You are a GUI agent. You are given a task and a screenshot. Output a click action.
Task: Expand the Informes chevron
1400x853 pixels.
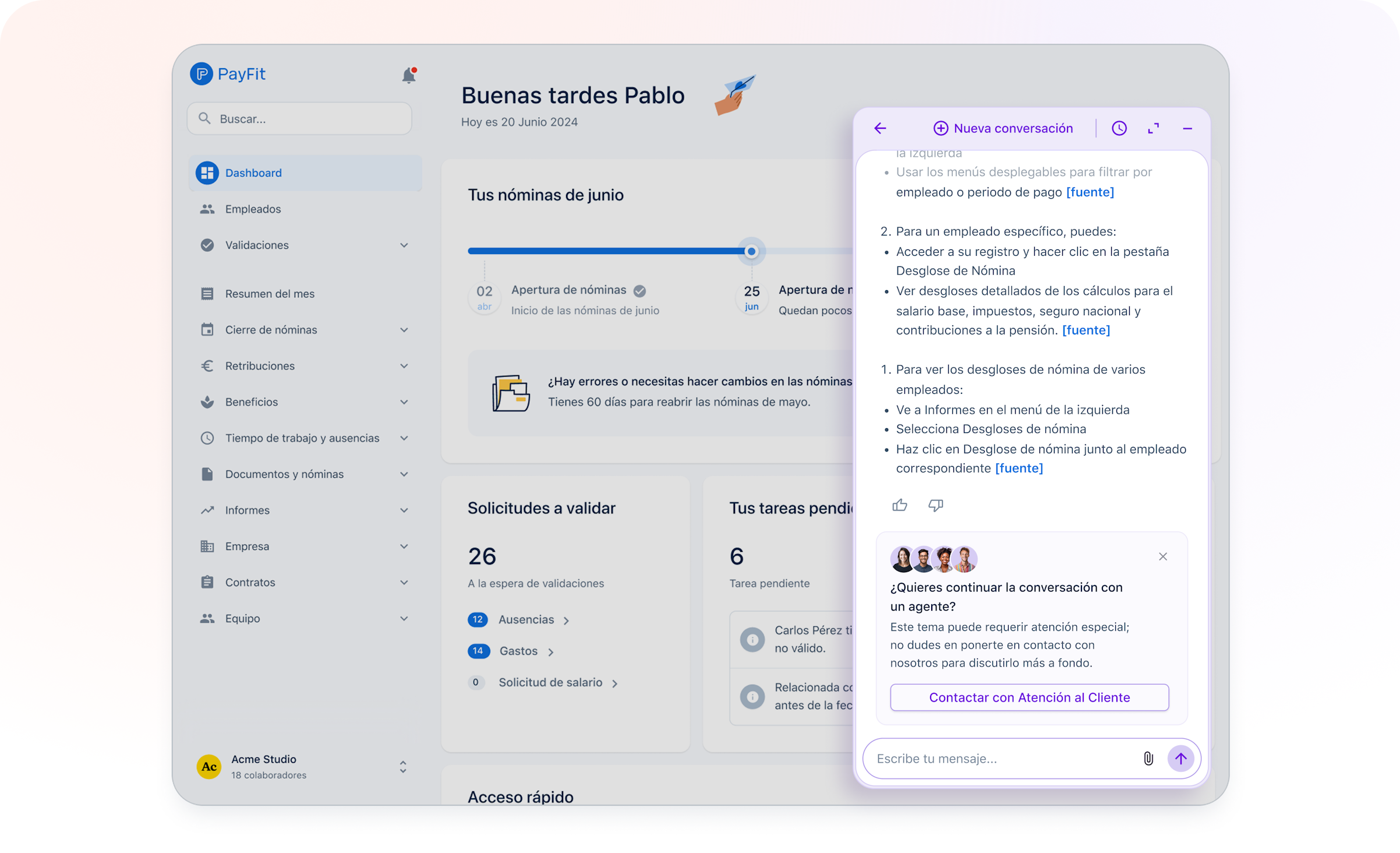pos(404,510)
